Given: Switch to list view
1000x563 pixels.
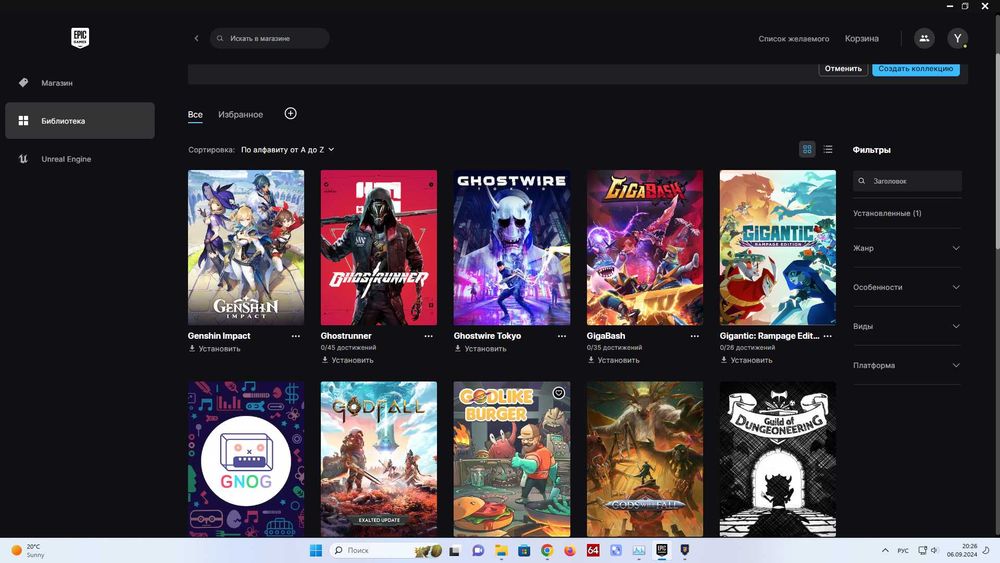Looking at the screenshot, I should click(x=828, y=149).
